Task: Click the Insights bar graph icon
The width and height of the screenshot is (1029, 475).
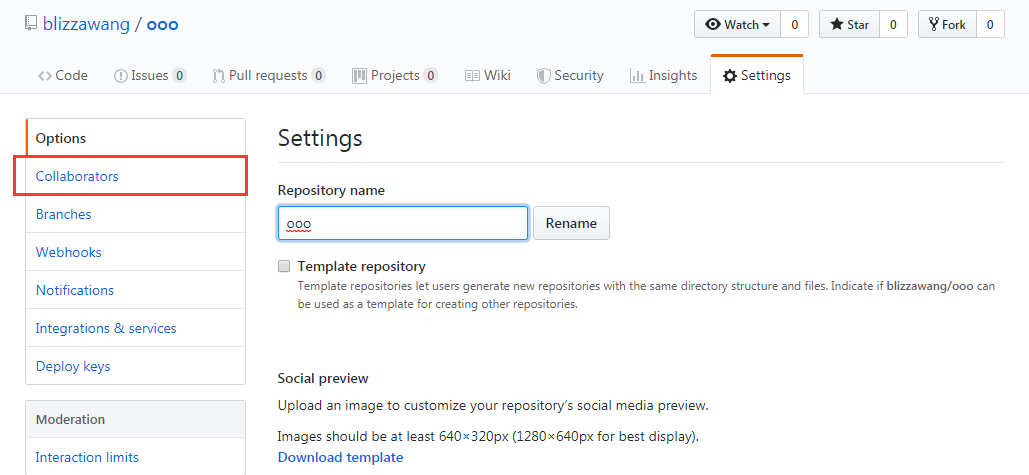Action: (637, 76)
